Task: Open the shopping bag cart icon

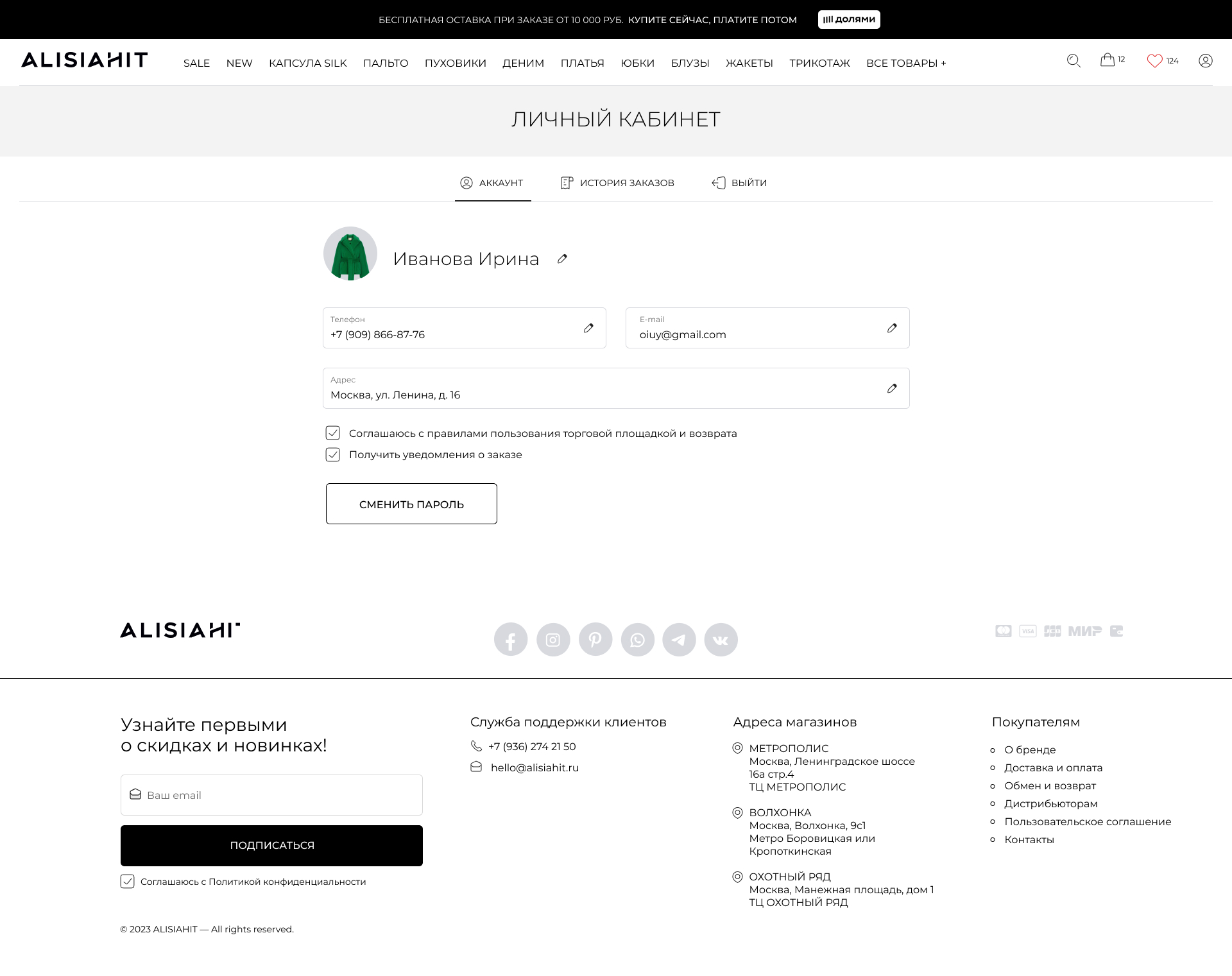Action: point(1108,60)
